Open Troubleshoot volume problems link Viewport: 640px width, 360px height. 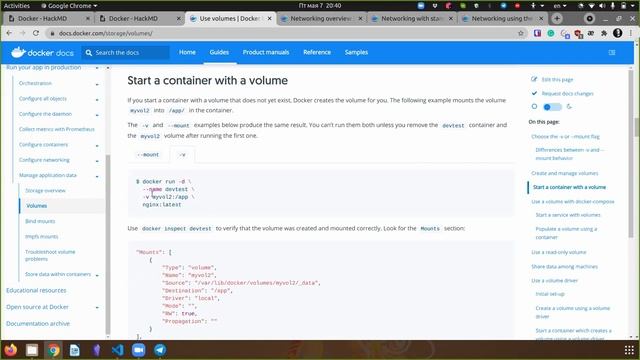coord(50,256)
